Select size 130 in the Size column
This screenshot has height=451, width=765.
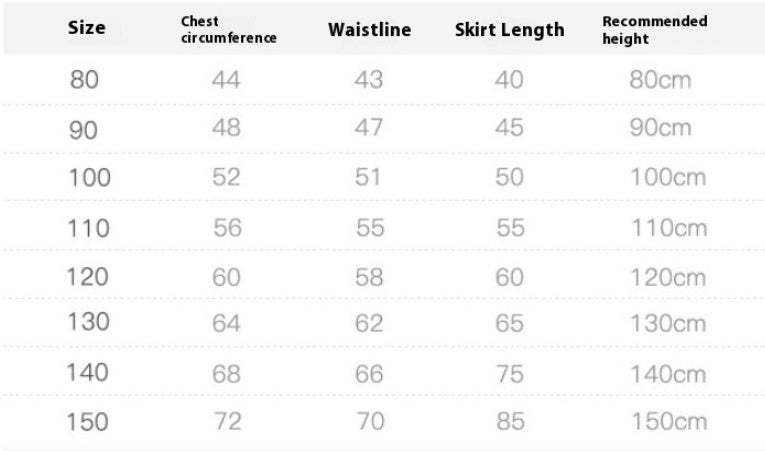(87, 324)
